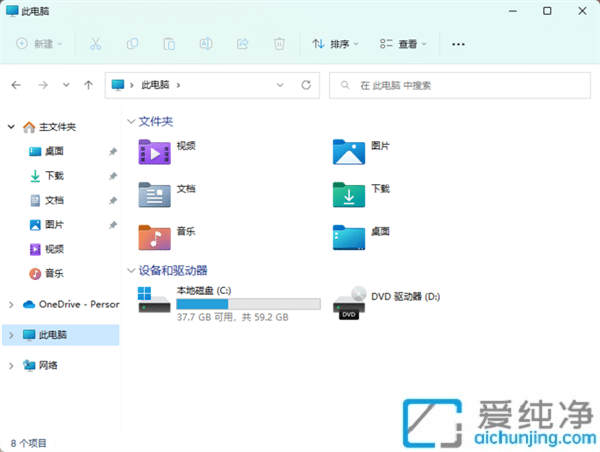The height and width of the screenshot is (452, 600).
Task: Go up one level arrow
Action: [x=88, y=85]
